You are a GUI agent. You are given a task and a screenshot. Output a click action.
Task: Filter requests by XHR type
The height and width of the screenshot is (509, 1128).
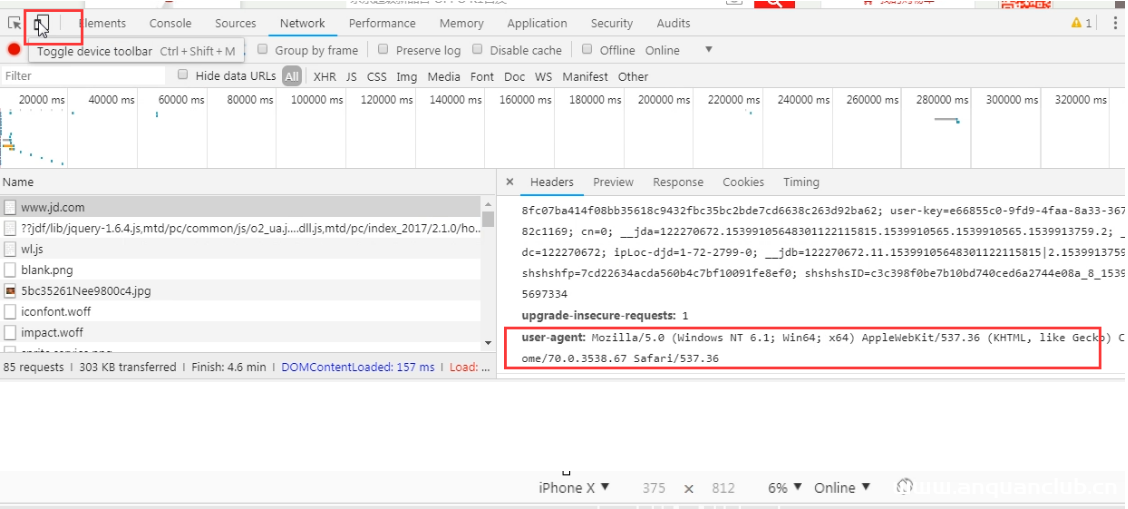pos(324,76)
